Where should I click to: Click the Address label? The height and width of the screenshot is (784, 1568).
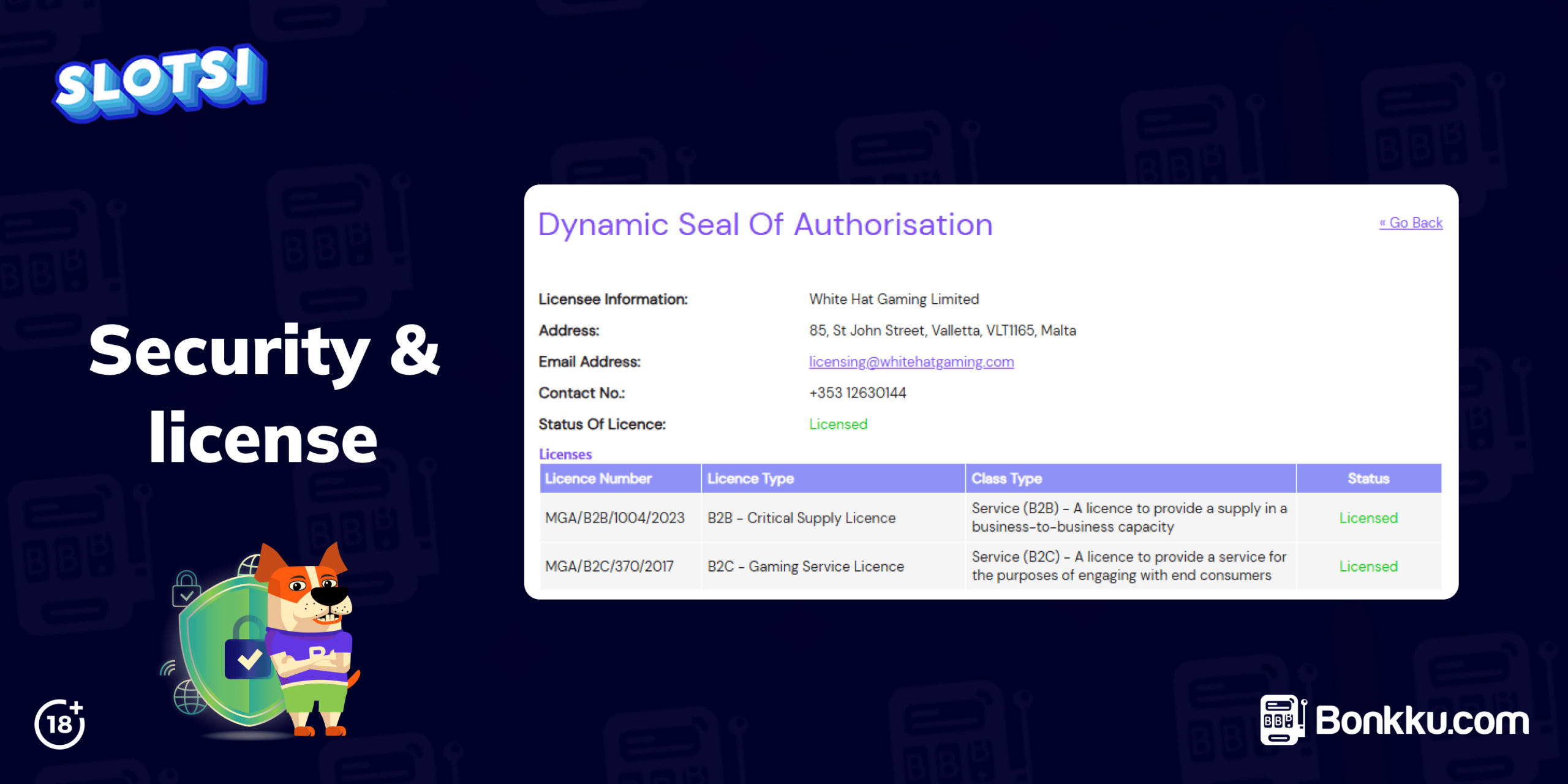click(x=568, y=330)
